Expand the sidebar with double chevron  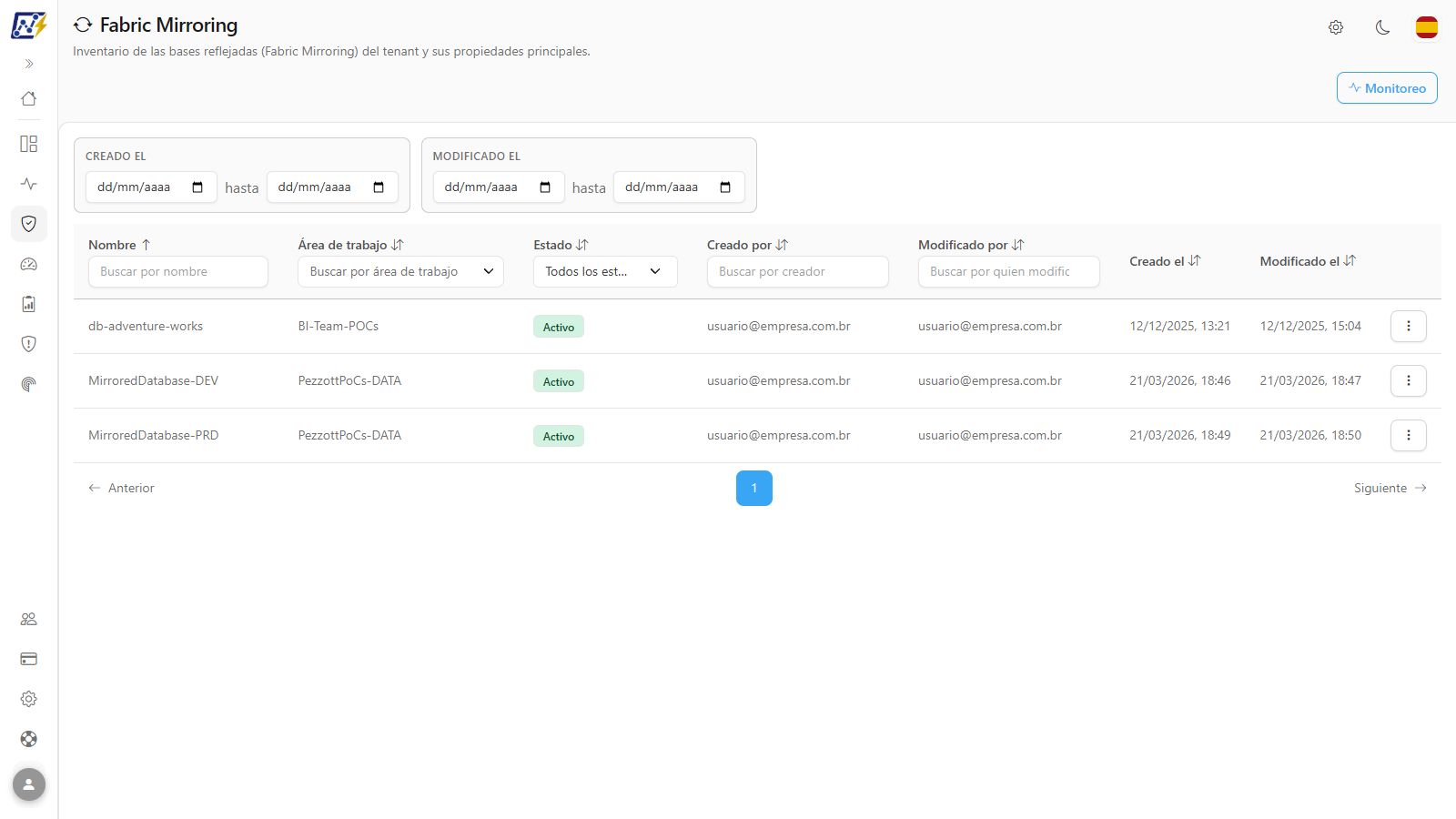click(x=29, y=64)
